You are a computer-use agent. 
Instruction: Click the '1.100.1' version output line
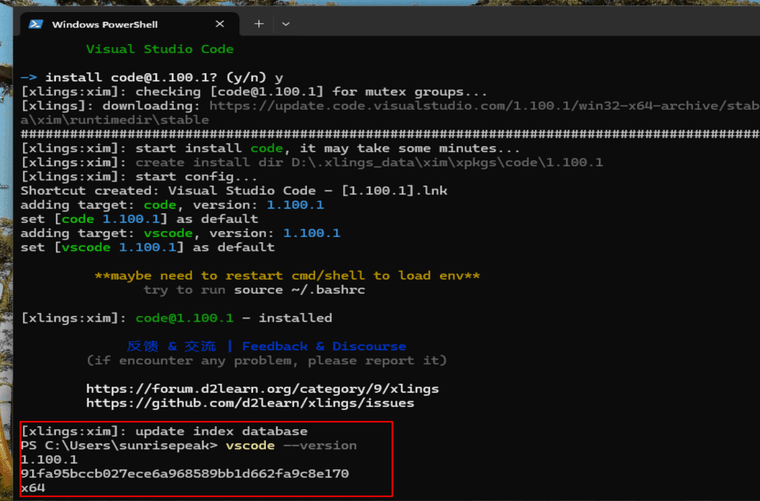click(x=49, y=459)
